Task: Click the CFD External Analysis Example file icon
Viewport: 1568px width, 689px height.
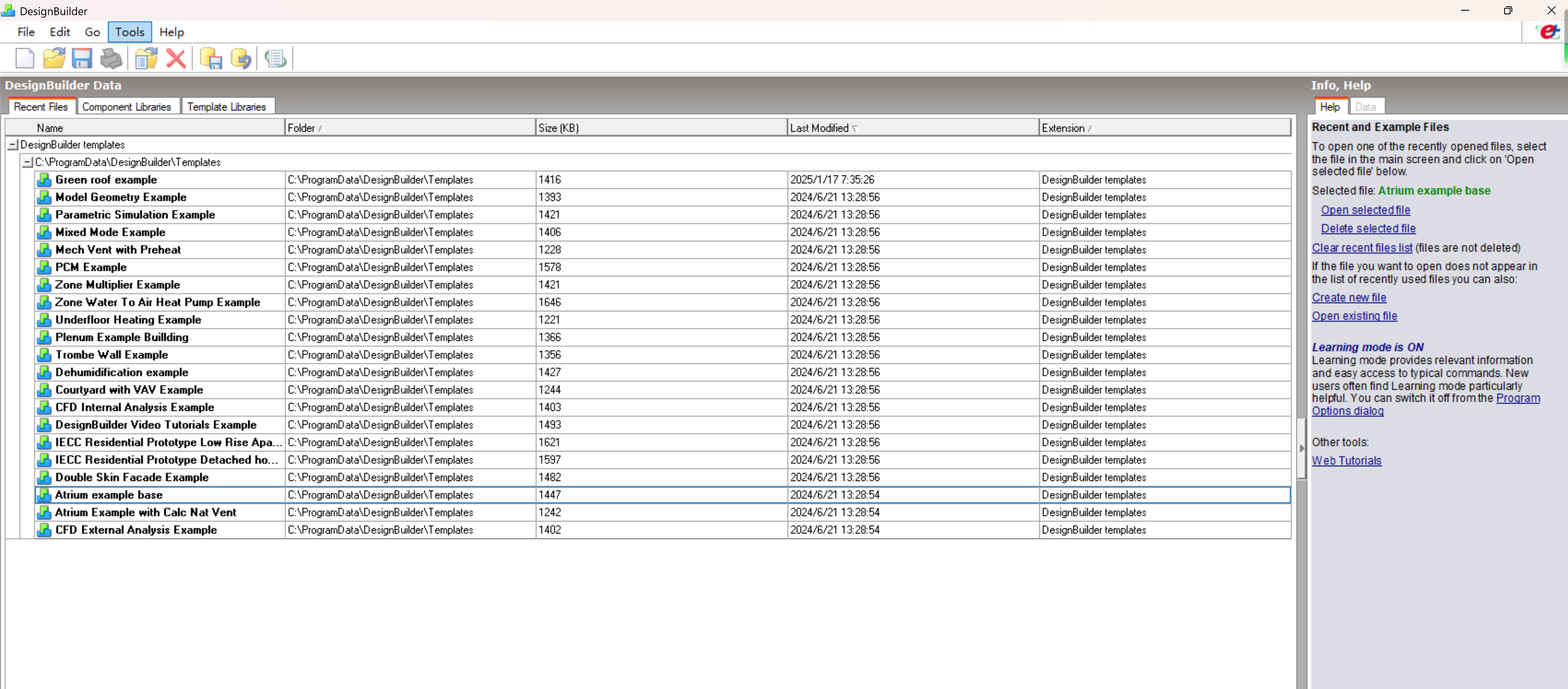Action: (x=44, y=530)
